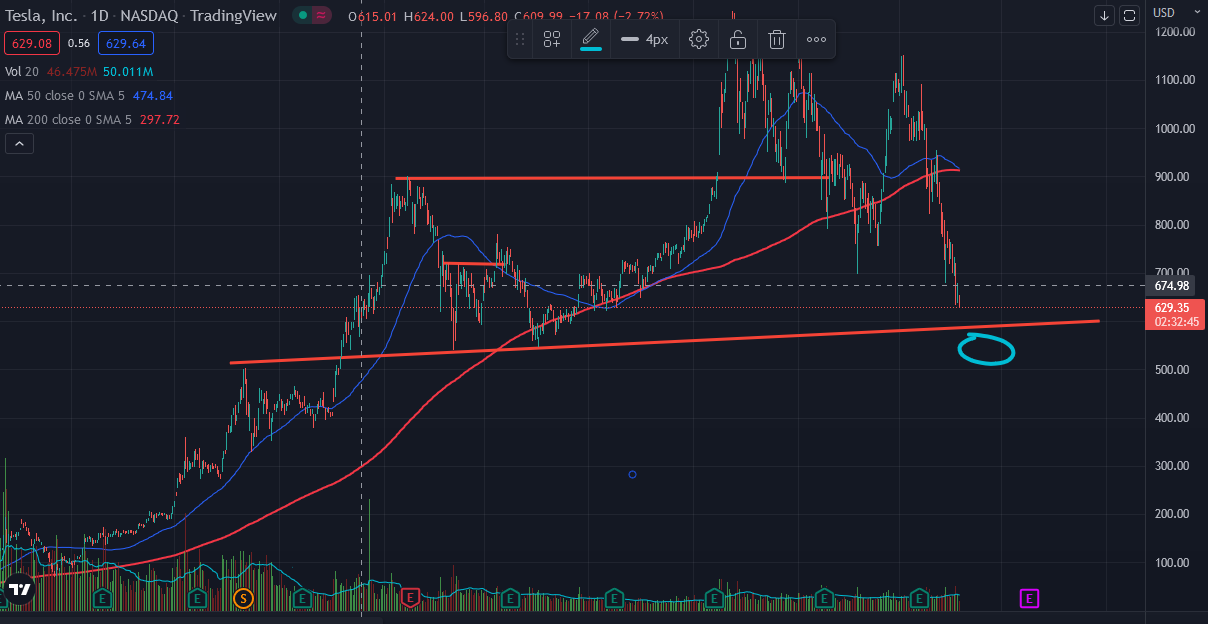1208x624 pixels.
Task: Delete the drawing with trash icon
Action: [x=776, y=40]
